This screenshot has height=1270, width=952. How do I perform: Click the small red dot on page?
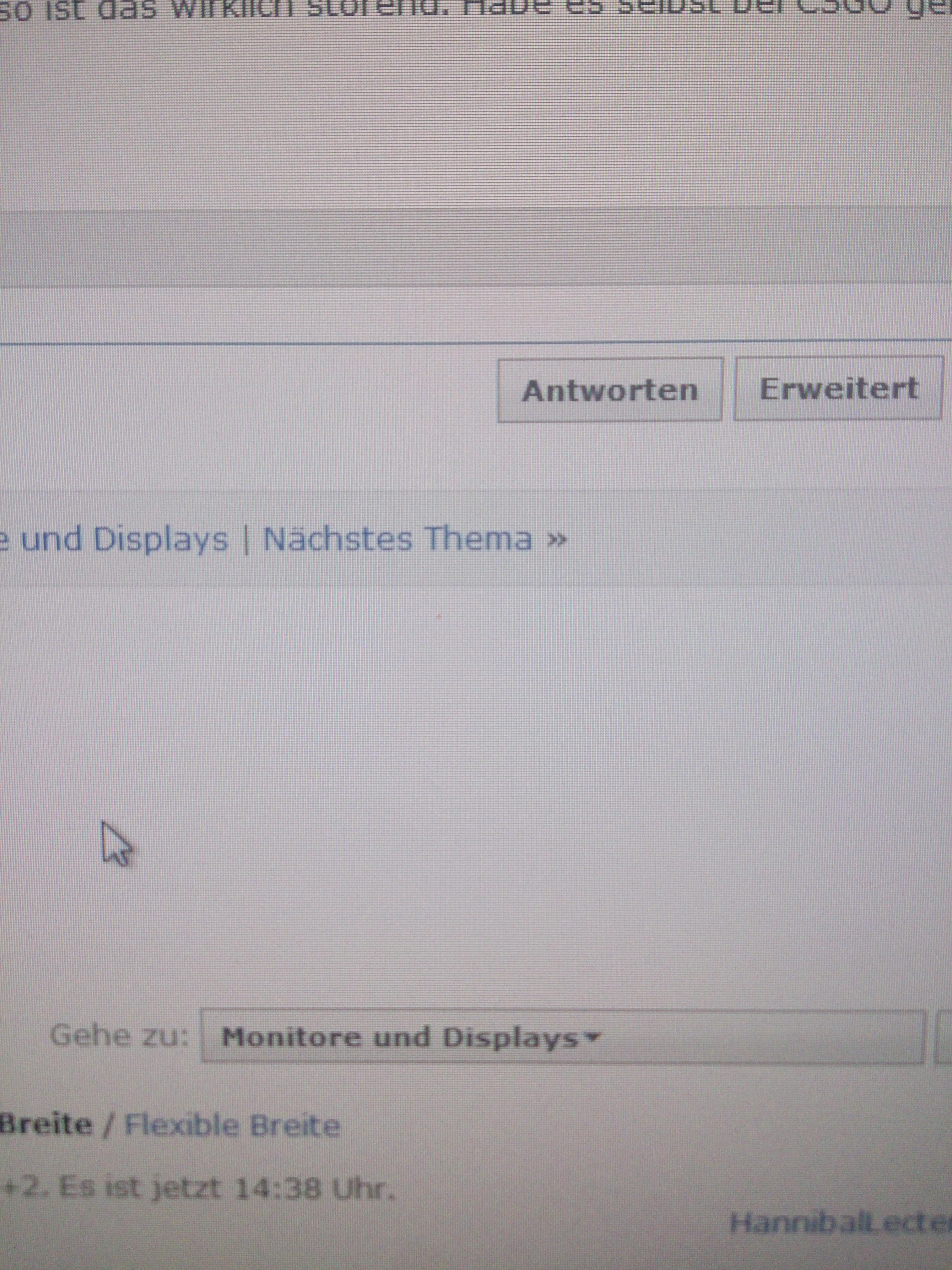[x=439, y=617]
